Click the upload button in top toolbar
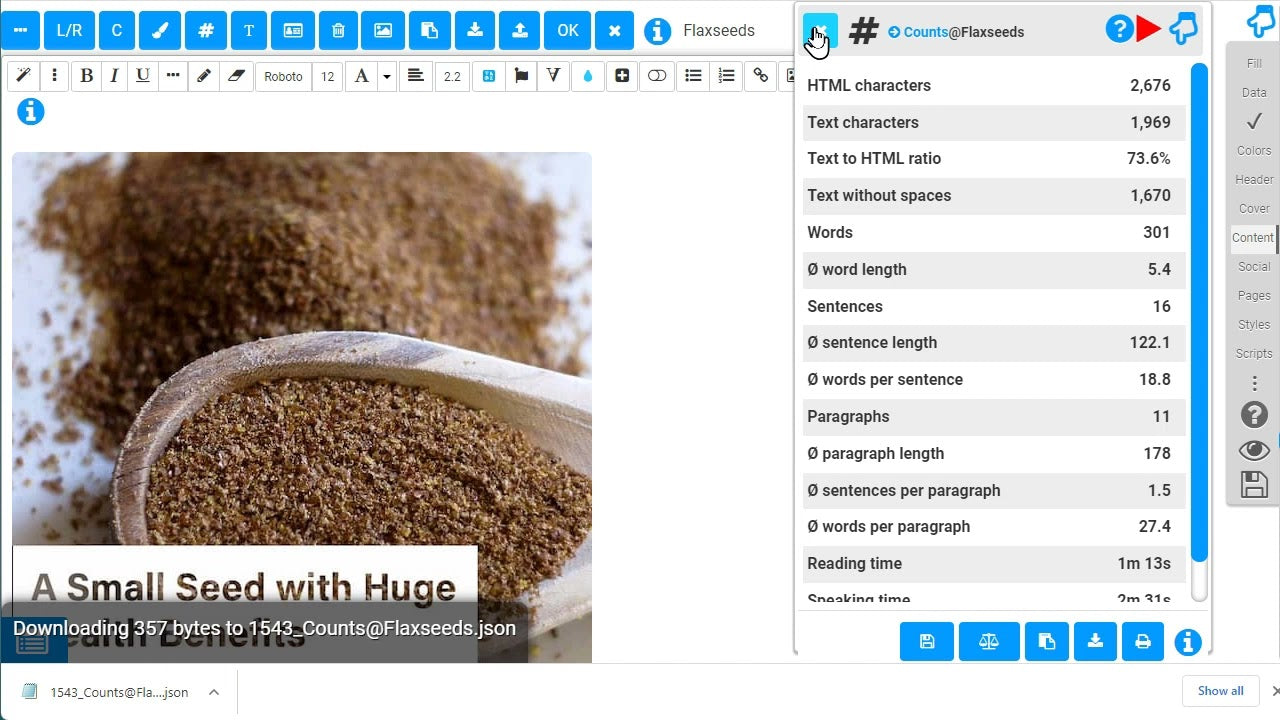Screen dimensions: 1280x720 [x=520, y=30]
